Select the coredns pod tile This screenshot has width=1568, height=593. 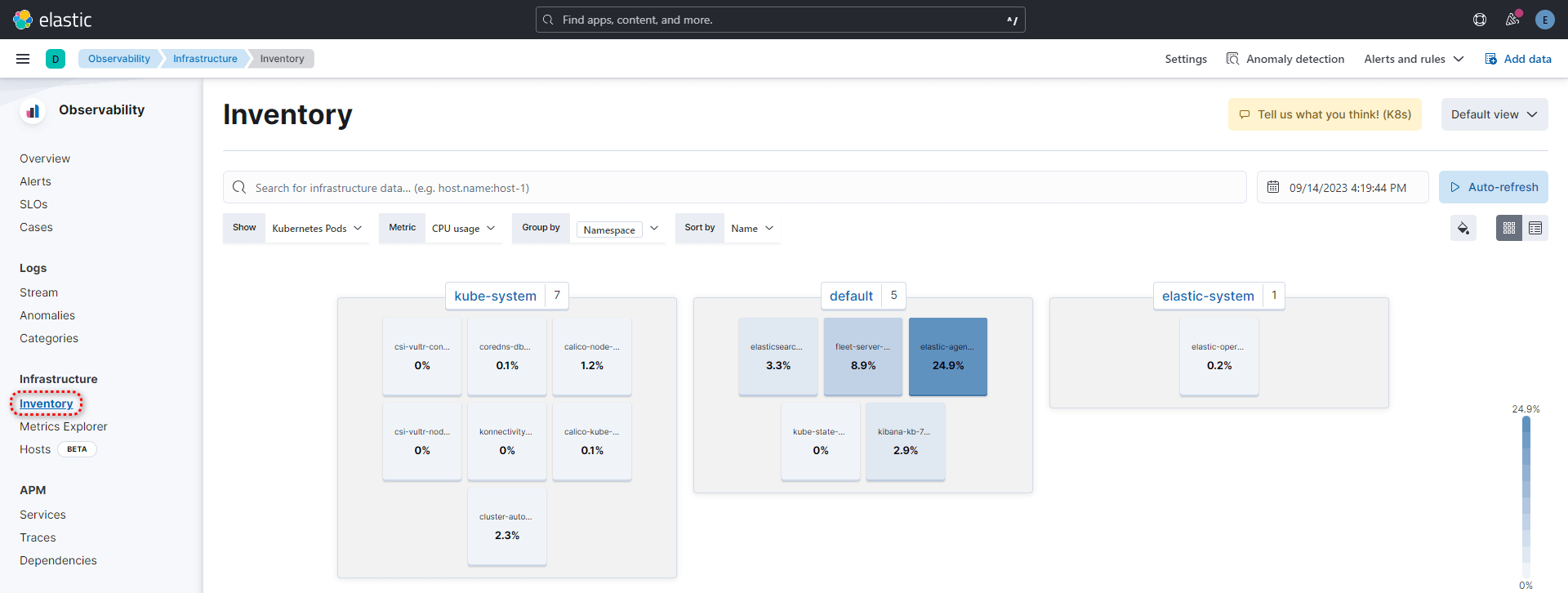pyautogui.click(x=507, y=357)
